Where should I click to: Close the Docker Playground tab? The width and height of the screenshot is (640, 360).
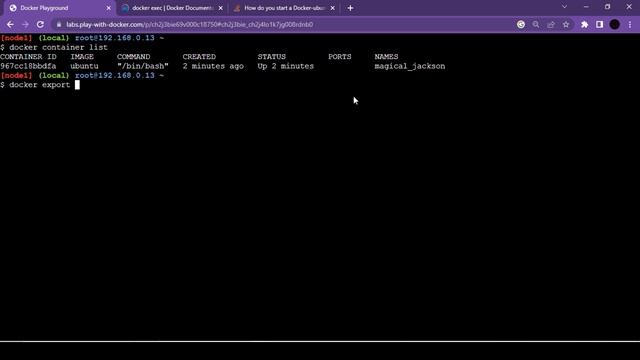109,8
